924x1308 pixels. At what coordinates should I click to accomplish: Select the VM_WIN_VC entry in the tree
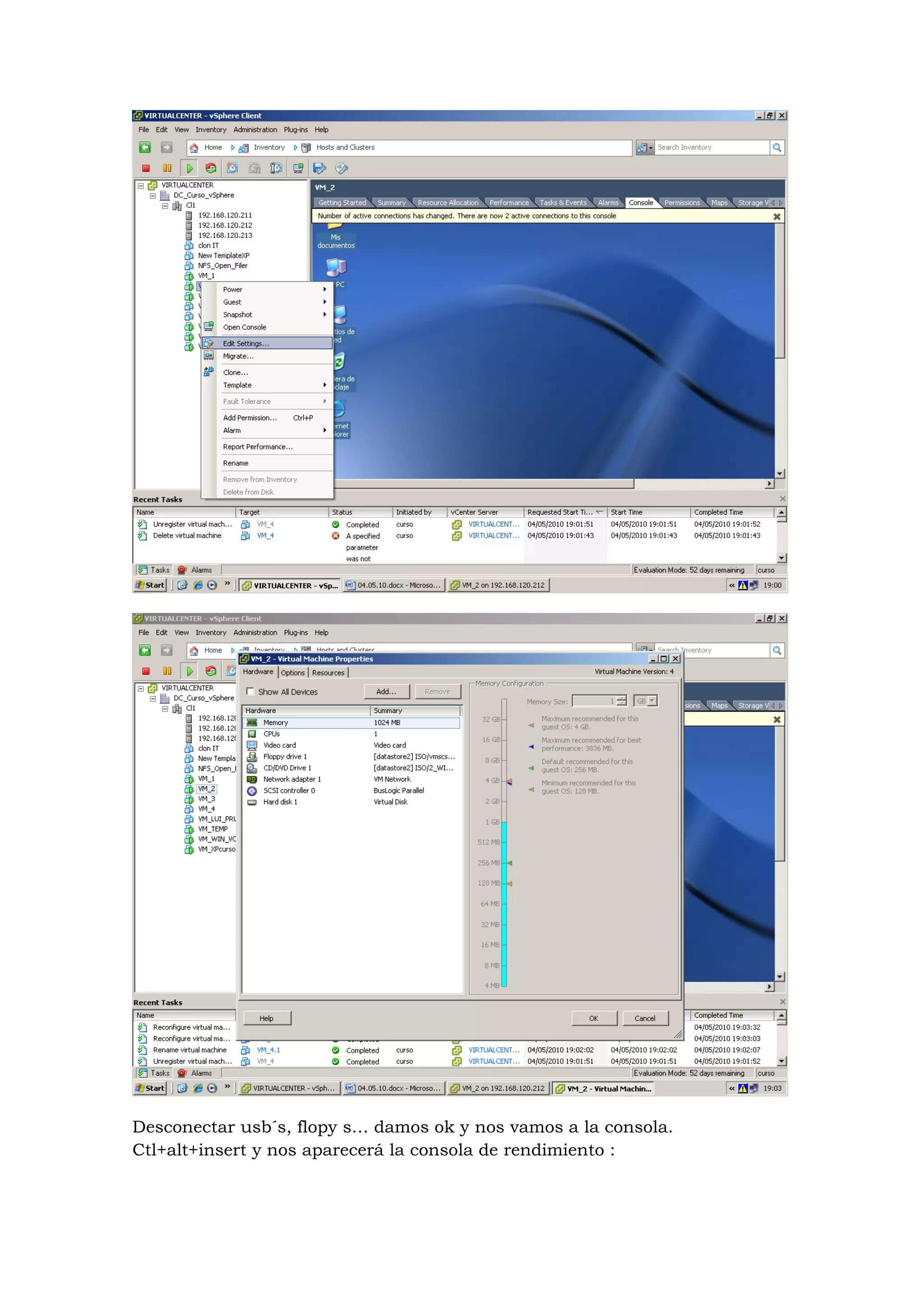click(x=217, y=839)
